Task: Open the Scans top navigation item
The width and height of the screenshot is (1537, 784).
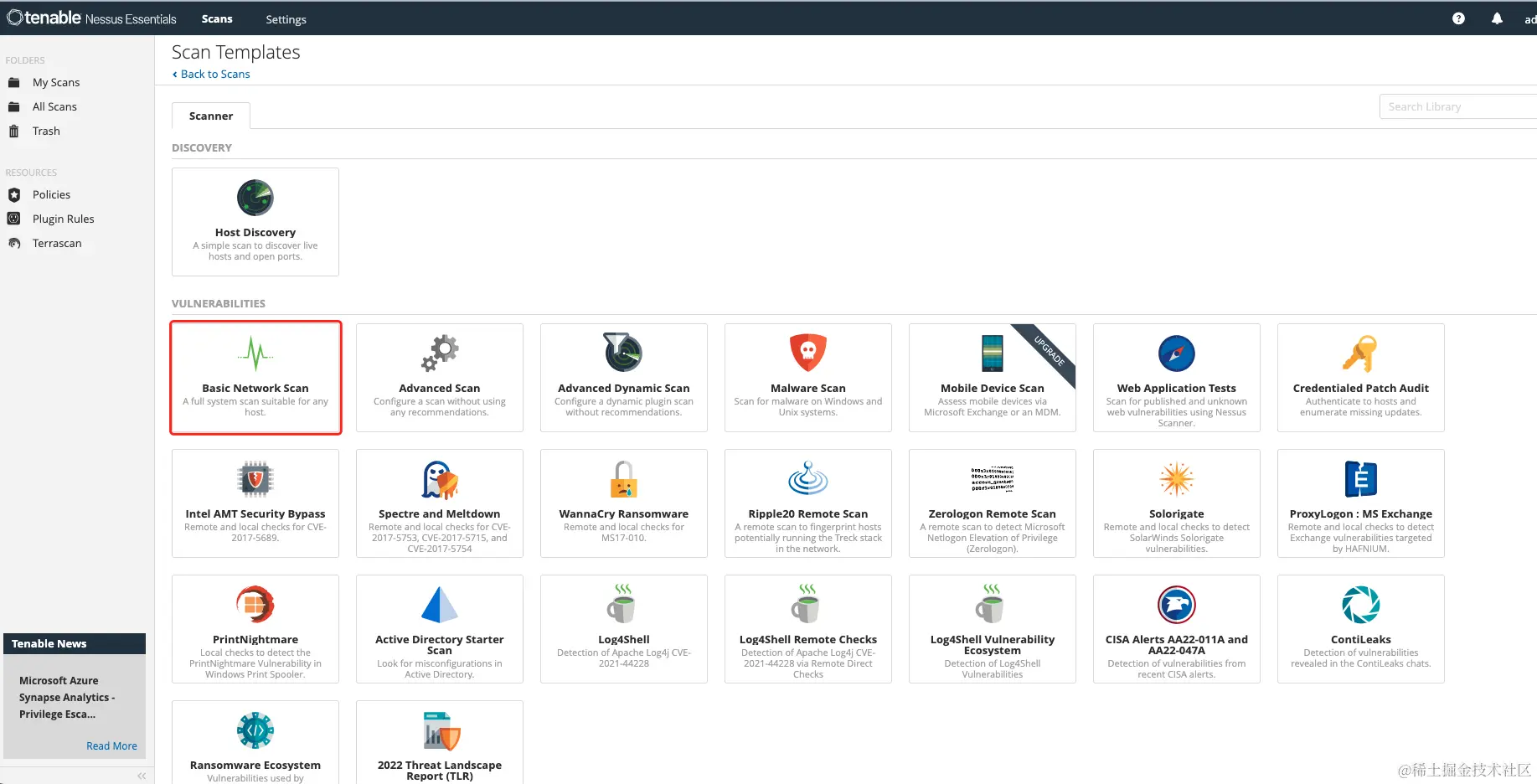Action: [x=217, y=18]
